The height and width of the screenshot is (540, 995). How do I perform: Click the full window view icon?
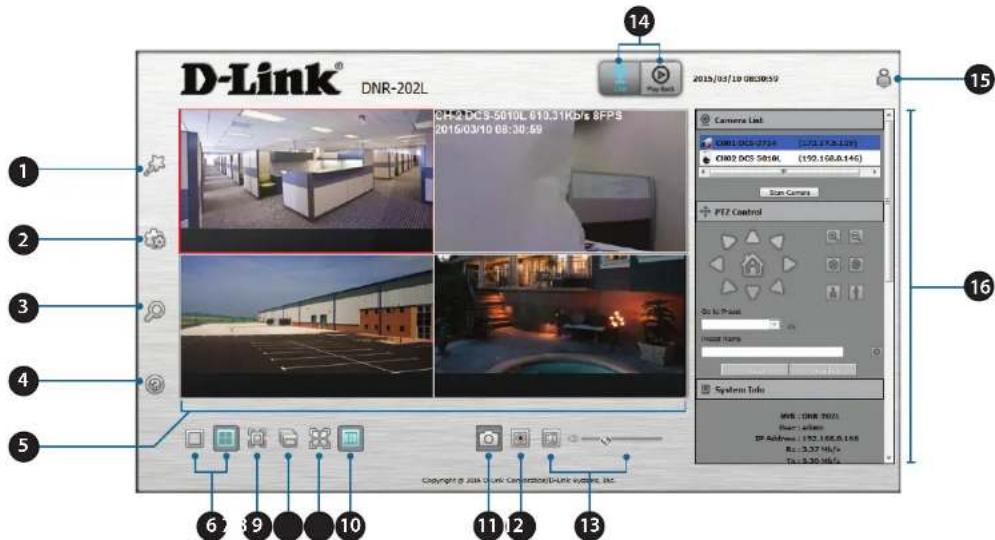257,438
